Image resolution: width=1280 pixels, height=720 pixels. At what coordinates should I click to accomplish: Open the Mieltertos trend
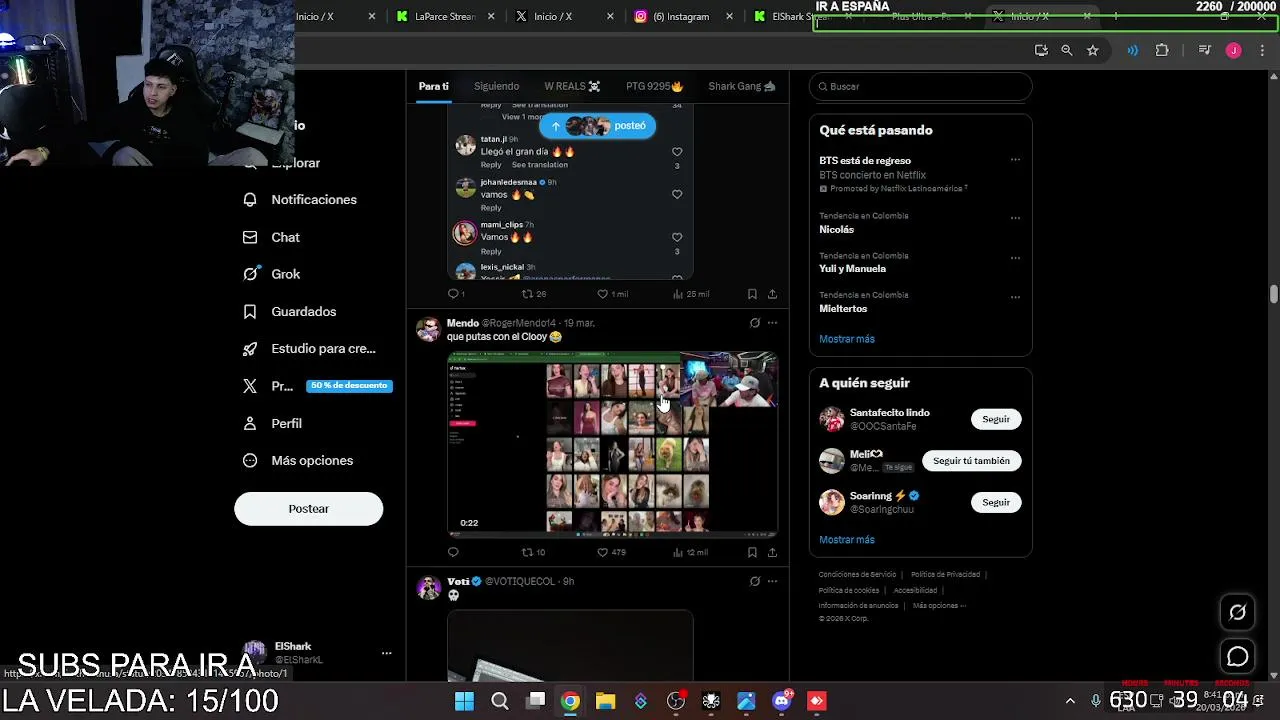click(843, 308)
